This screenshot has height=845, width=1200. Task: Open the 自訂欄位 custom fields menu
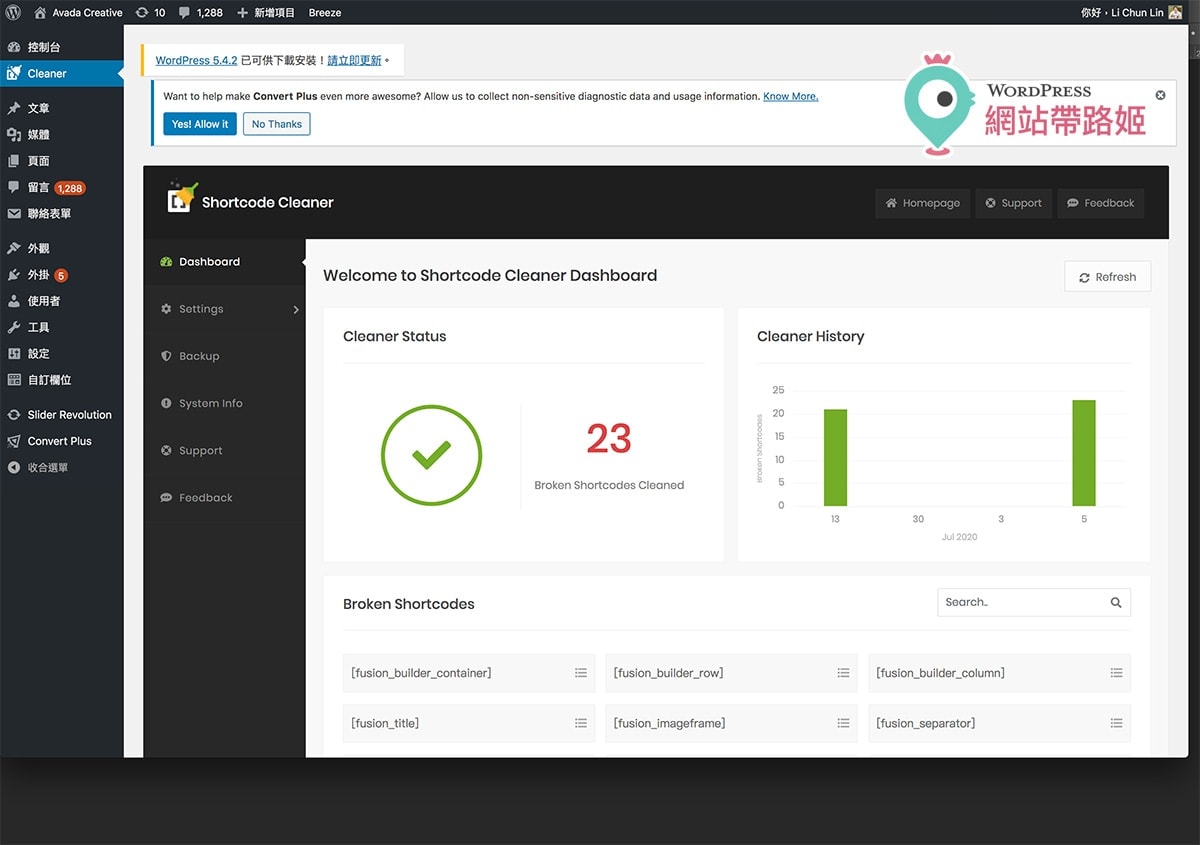point(62,380)
